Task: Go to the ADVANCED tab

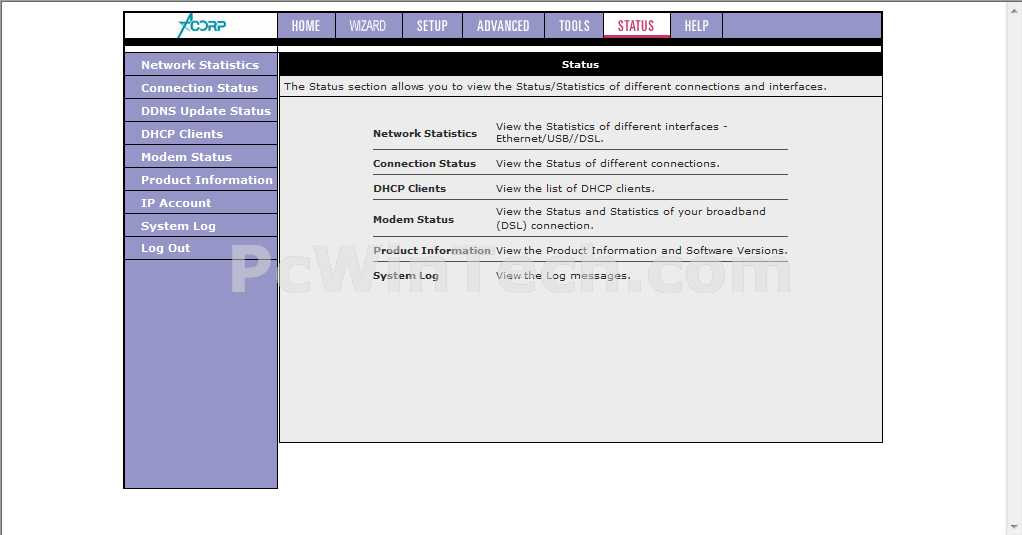Action: tap(503, 25)
